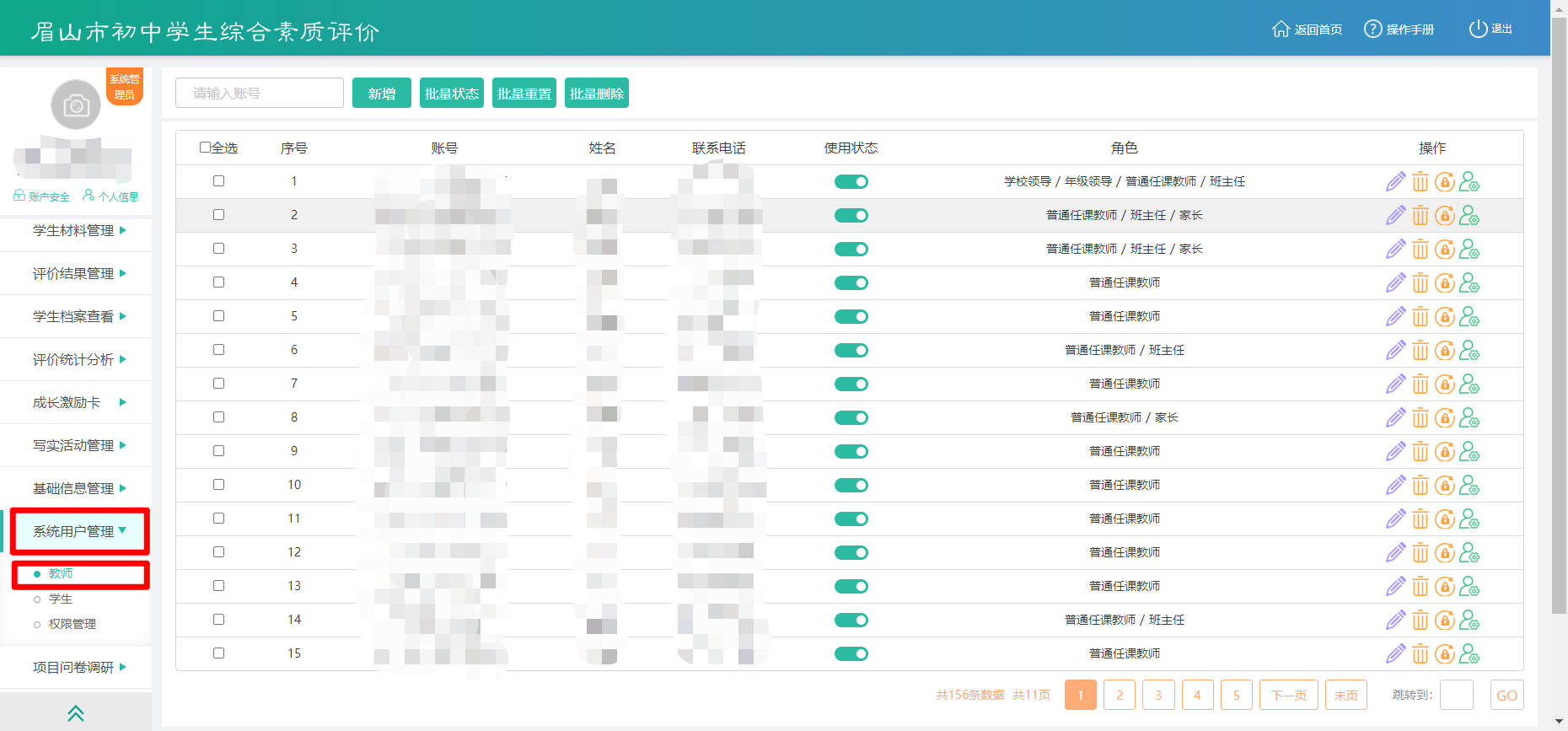Image resolution: width=1568 pixels, height=731 pixels.
Task: Expand the 评价结果管理 menu
Action: 76,273
